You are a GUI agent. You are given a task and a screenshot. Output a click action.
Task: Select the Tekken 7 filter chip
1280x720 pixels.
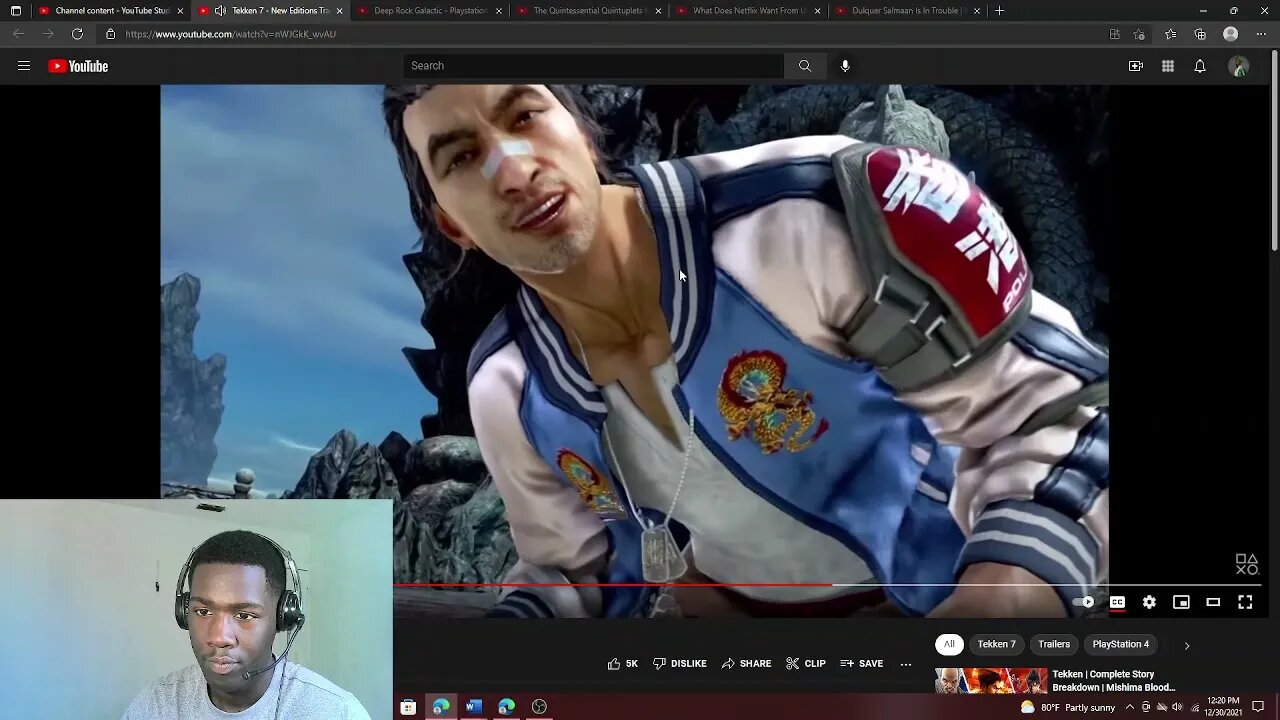click(x=996, y=644)
